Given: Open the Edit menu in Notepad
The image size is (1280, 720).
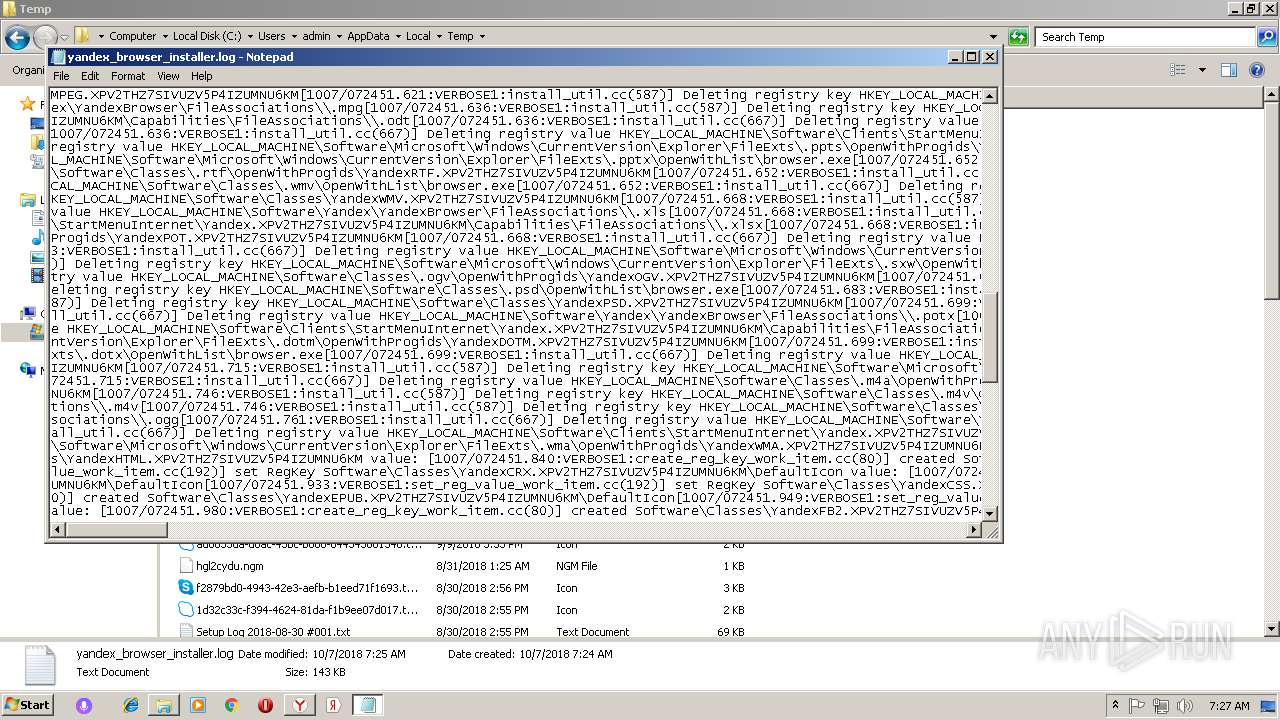Looking at the screenshot, I should [x=90, y=76].
